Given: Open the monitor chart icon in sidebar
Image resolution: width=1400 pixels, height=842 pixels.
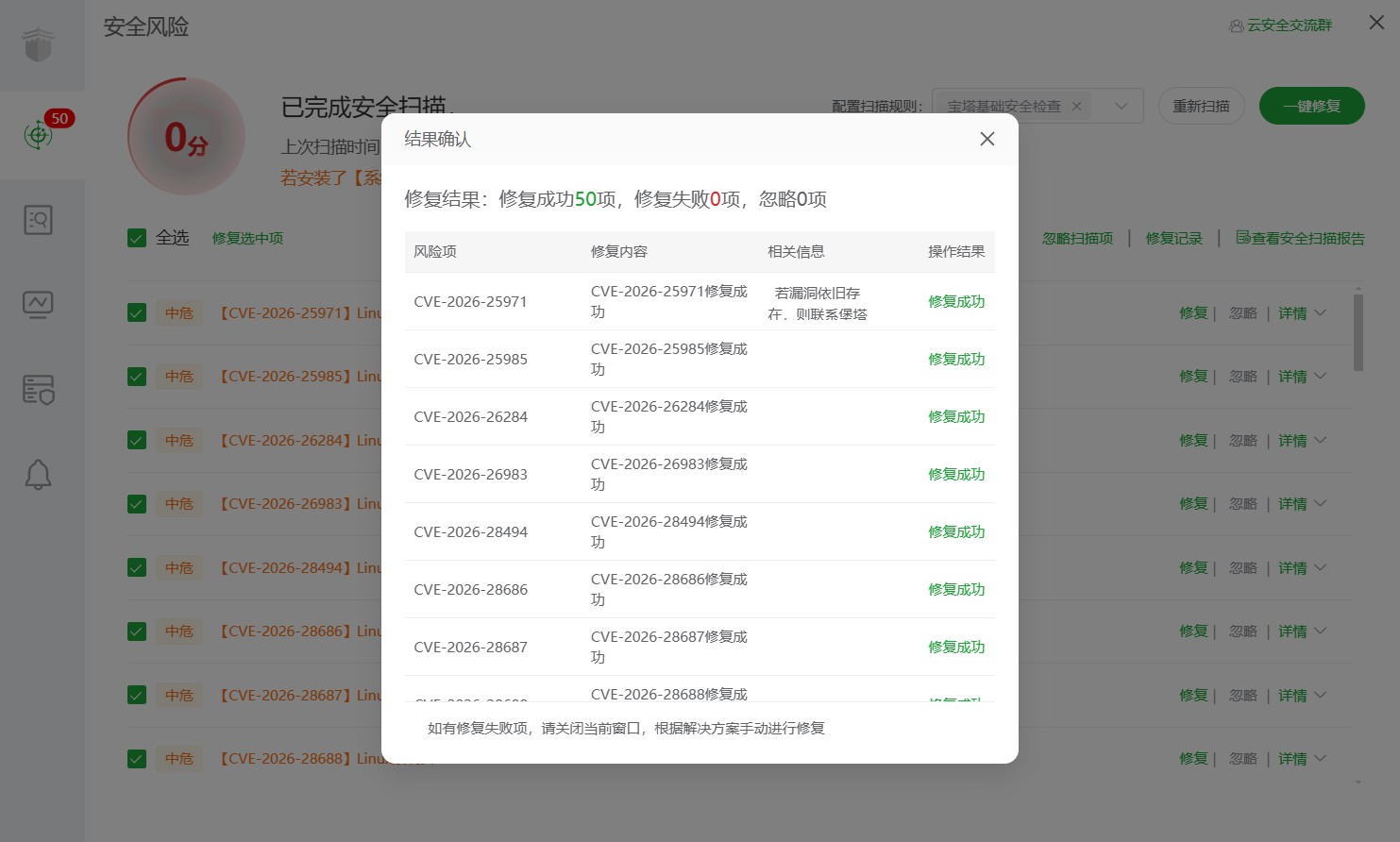Looking at the screenshot, I should 38,304.
